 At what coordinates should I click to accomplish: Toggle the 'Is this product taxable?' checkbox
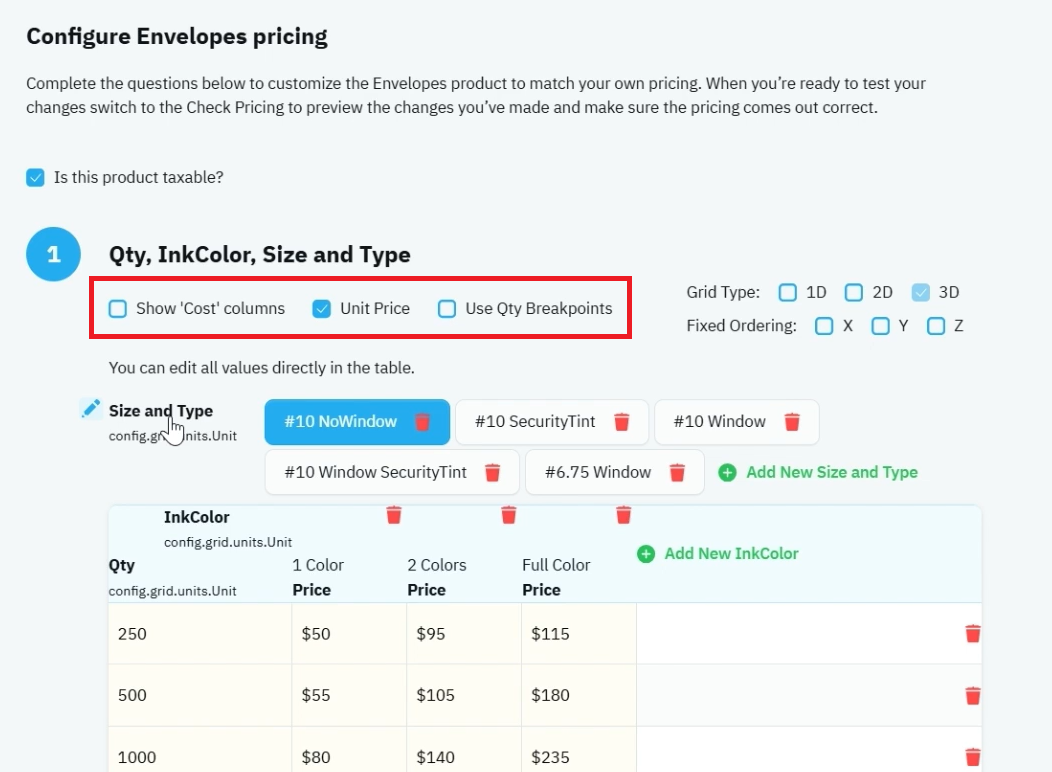(36, 178)
